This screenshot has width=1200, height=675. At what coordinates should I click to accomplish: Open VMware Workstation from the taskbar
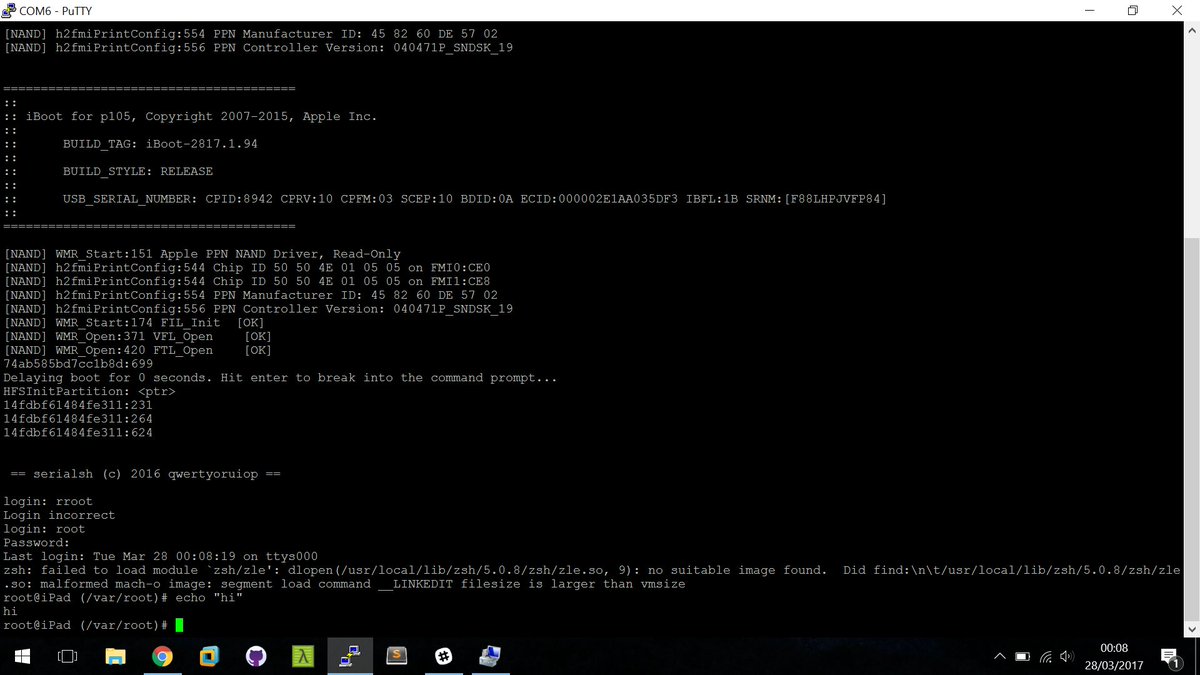(209, 657)
